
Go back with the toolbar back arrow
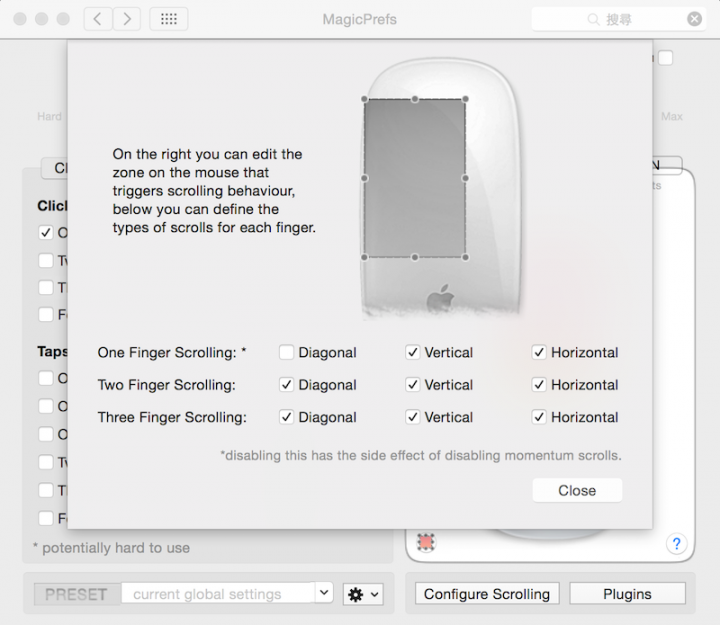tap(98, 19)
